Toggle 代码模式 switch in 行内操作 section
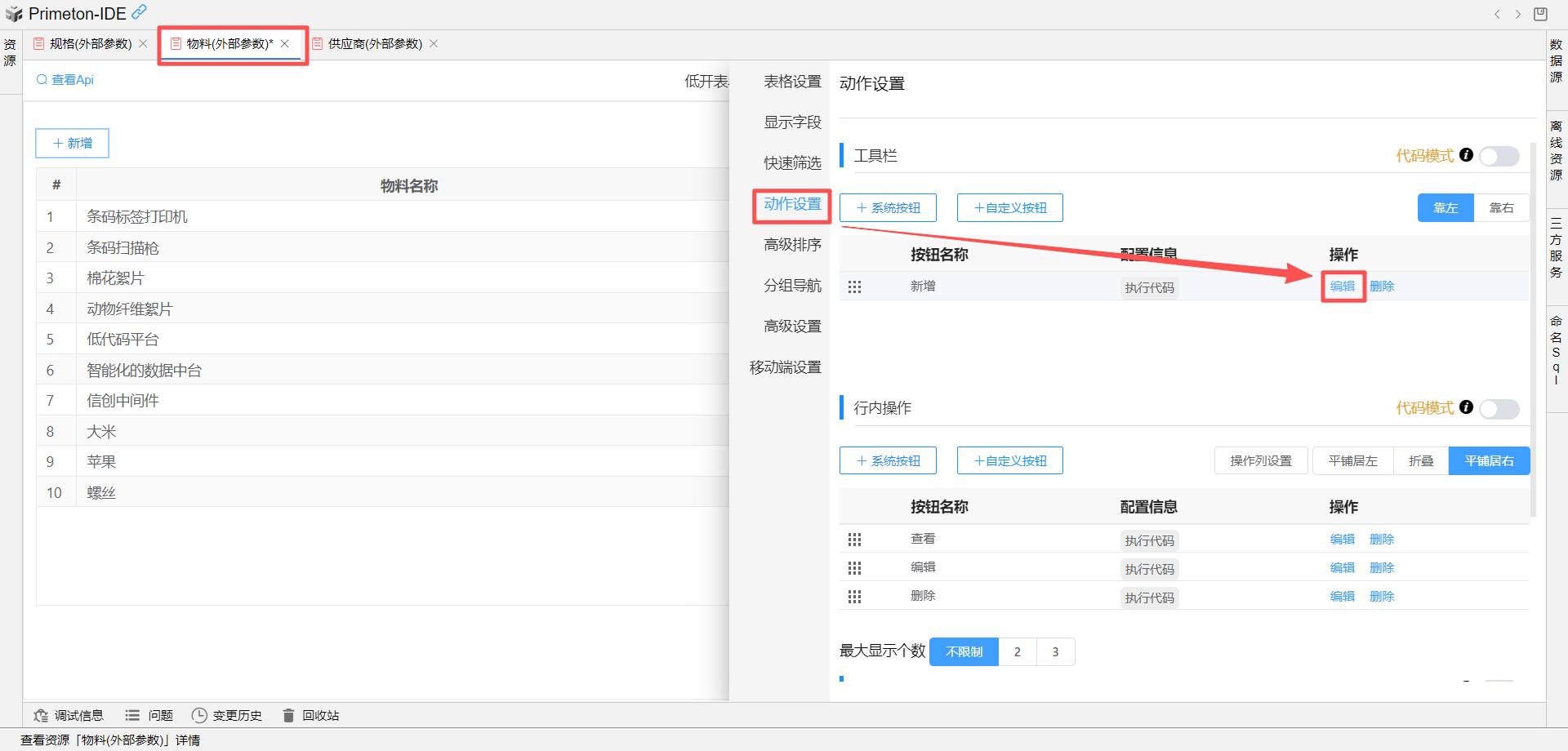This screenshot has height=751, width=1568. (1499, 408)
